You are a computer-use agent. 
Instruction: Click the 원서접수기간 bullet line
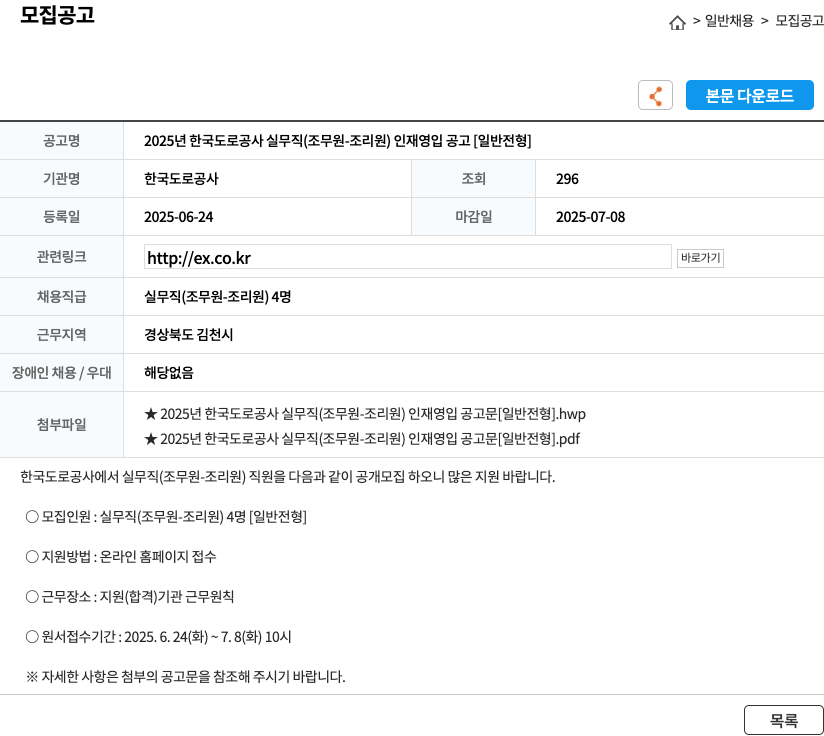158,637
